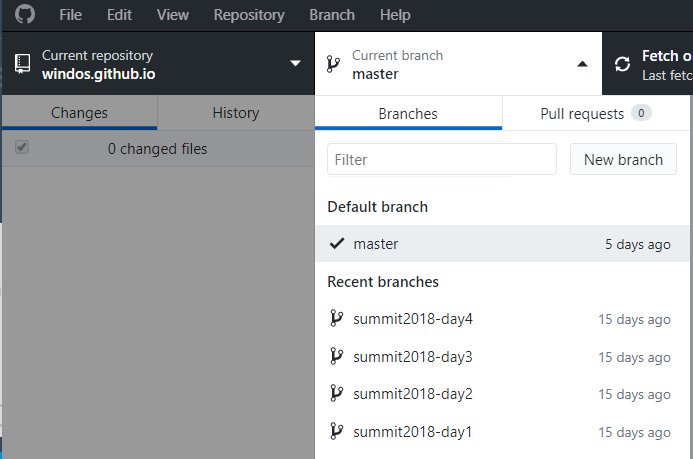Open the Branch menu
Image resolution: width=693 pixels, height=459 pixels.
(x=332, y=15)
